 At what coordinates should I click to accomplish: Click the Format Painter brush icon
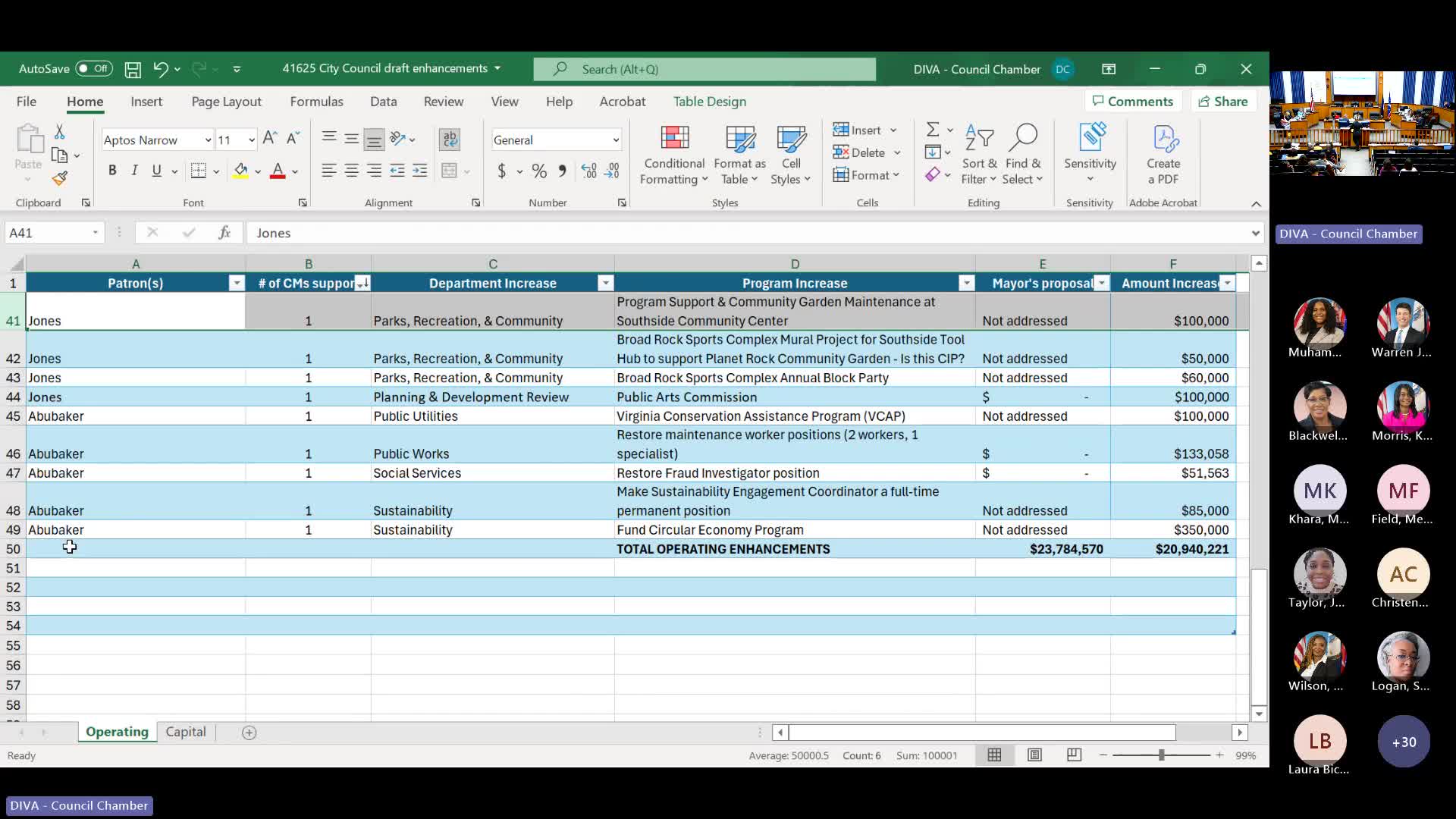coord(60,179)
